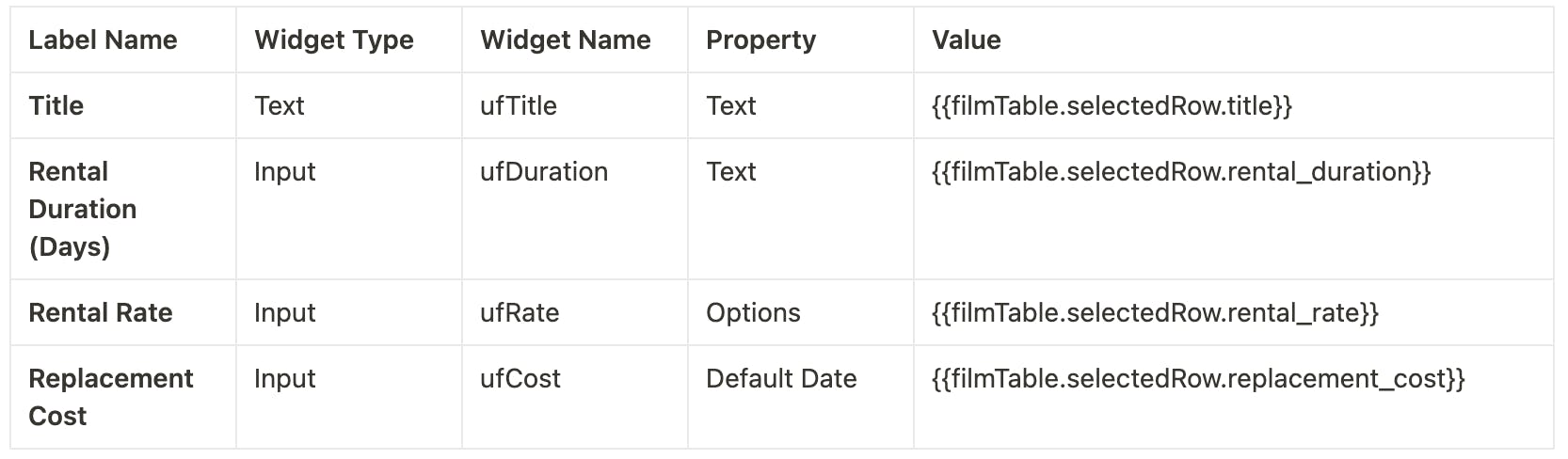Select the ufTitle widget name cell
This screenshot has width=1568, height=459.
click(519, 106)
